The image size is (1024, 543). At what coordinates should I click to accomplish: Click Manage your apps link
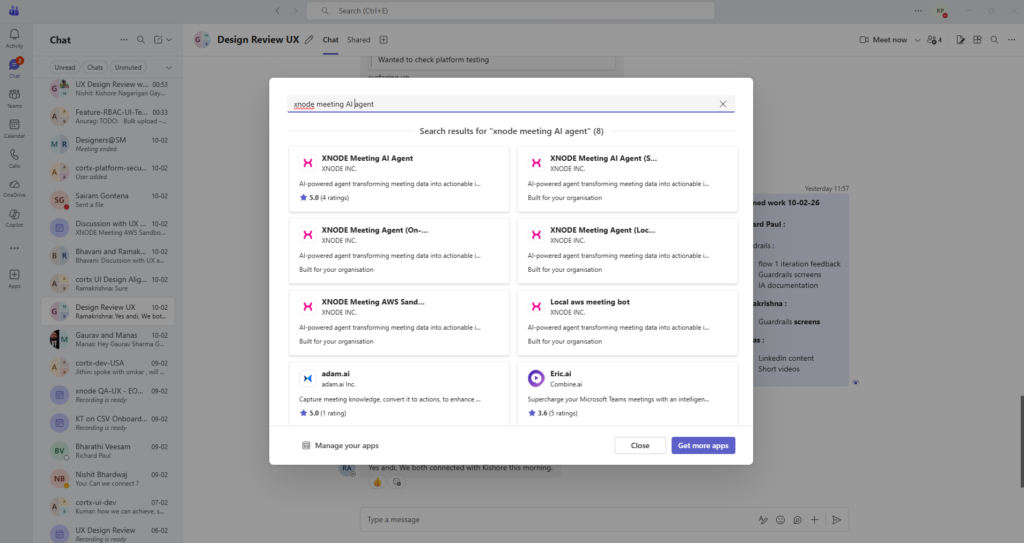pyautogui.click(x=340, y=445)
